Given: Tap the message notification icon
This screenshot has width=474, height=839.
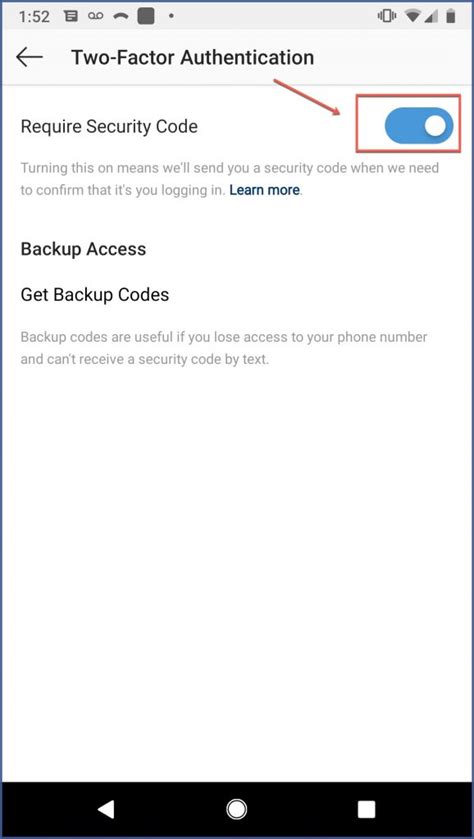Looking at the screenshot, I should point(71,17).
